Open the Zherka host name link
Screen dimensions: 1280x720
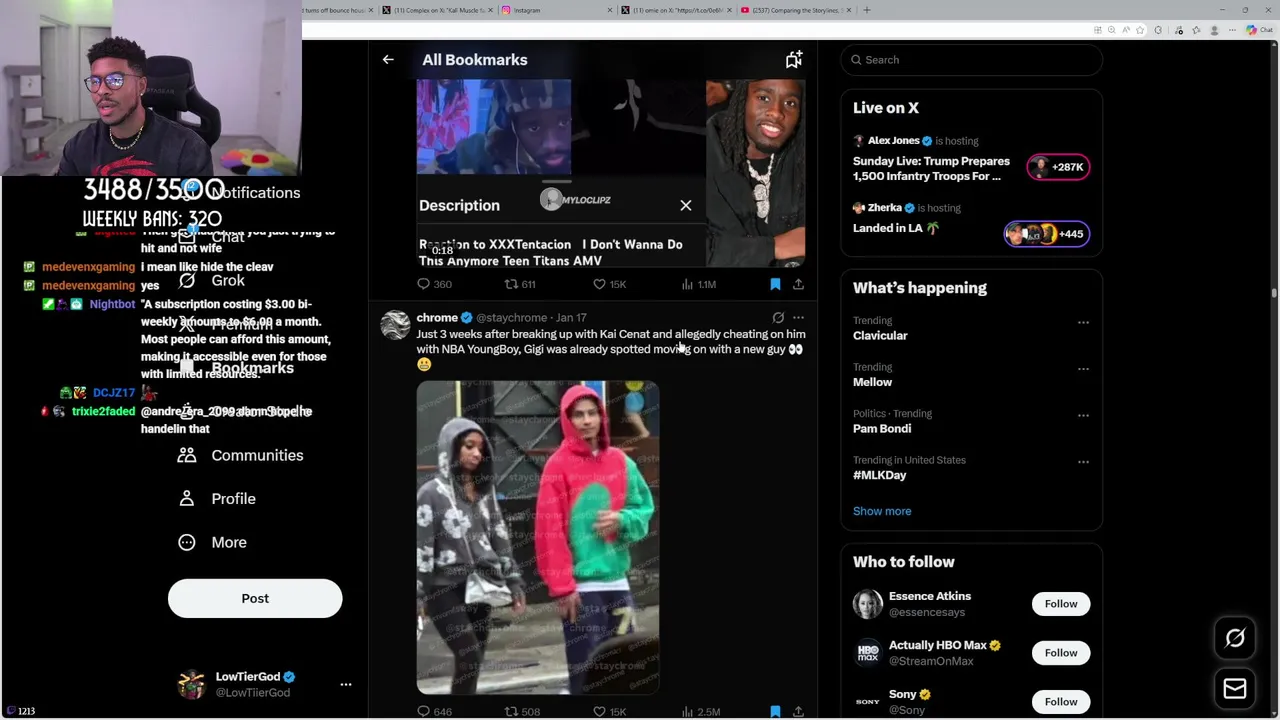pyautogui.click(x=885, y=208)
